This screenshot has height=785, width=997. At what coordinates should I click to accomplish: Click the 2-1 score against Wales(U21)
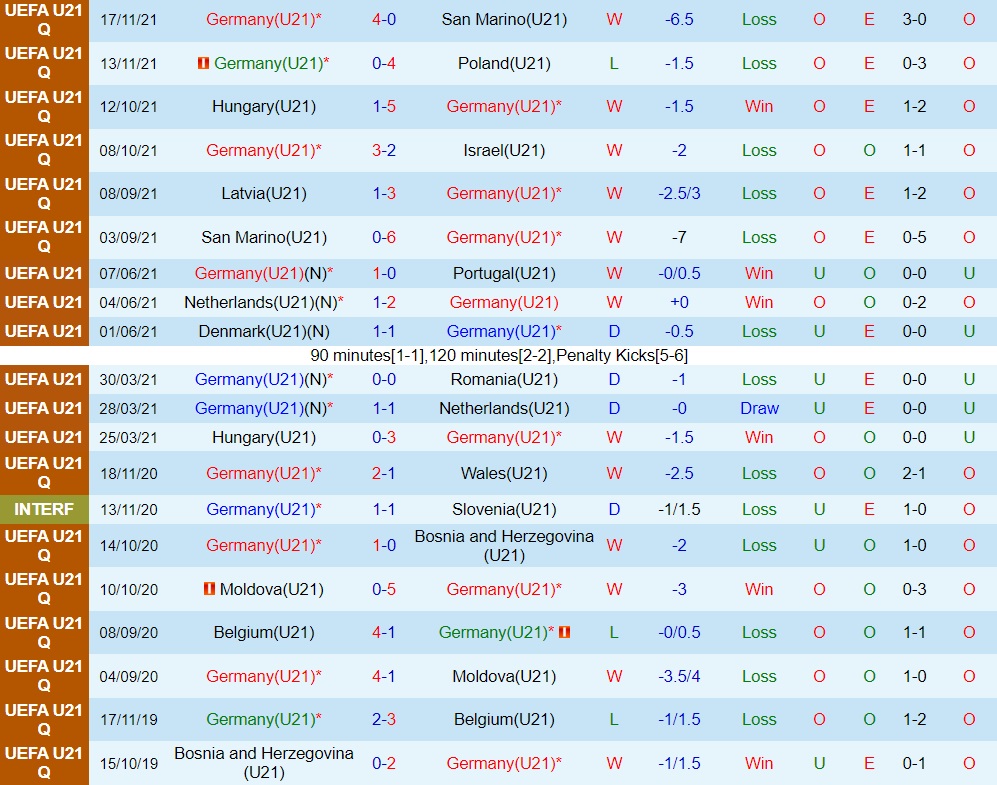pyautogui.click(x=384, y=474)
